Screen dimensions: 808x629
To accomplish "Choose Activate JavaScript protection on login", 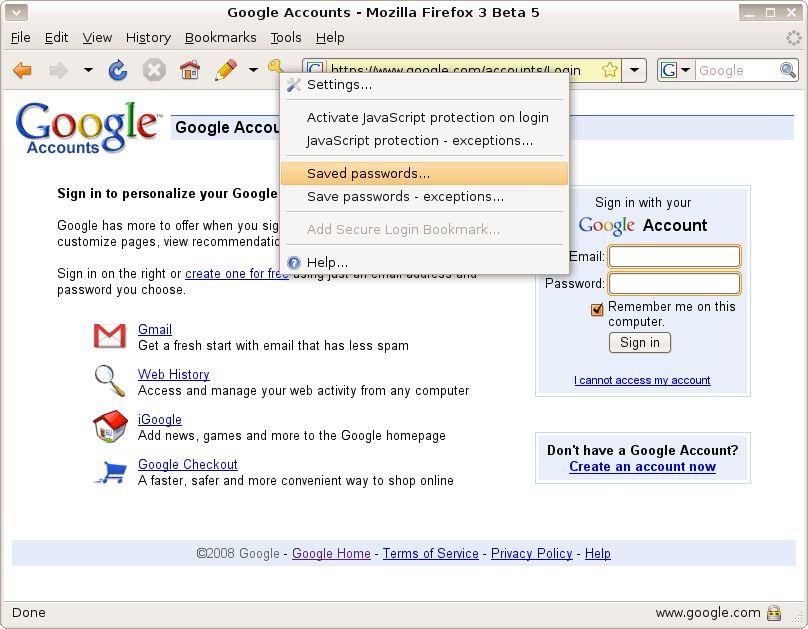I will click(427, 117).
